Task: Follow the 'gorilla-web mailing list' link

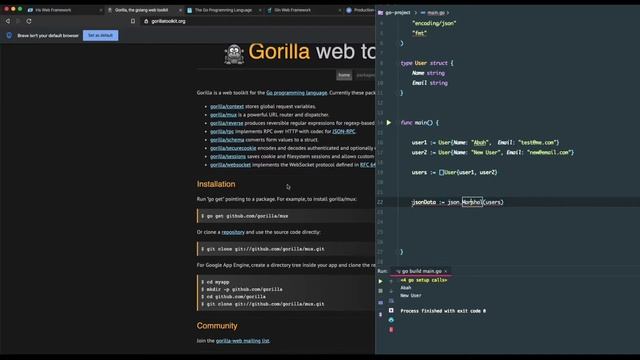Action: 242,341
